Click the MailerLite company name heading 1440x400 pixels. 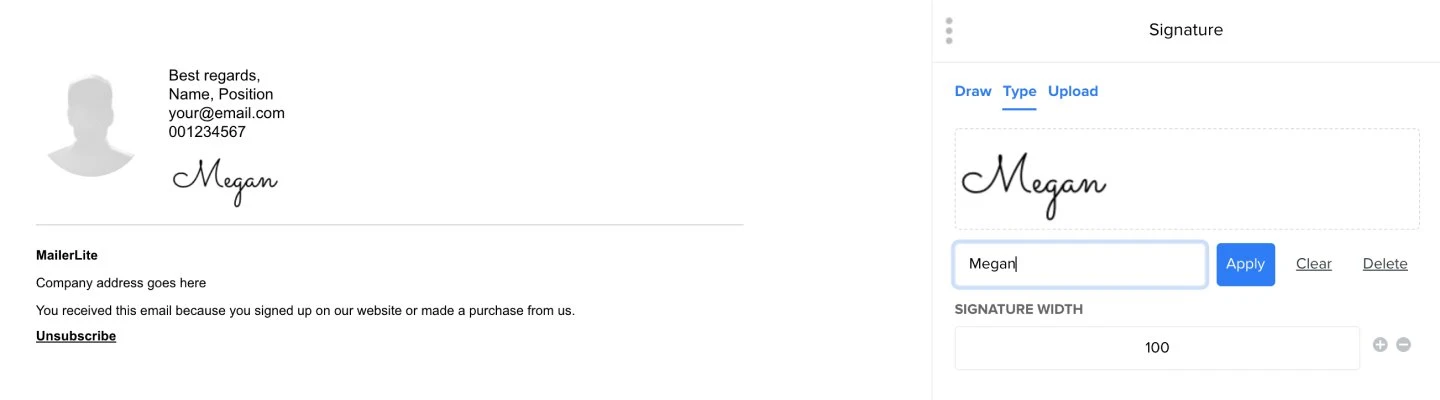(x=67, y=256)
